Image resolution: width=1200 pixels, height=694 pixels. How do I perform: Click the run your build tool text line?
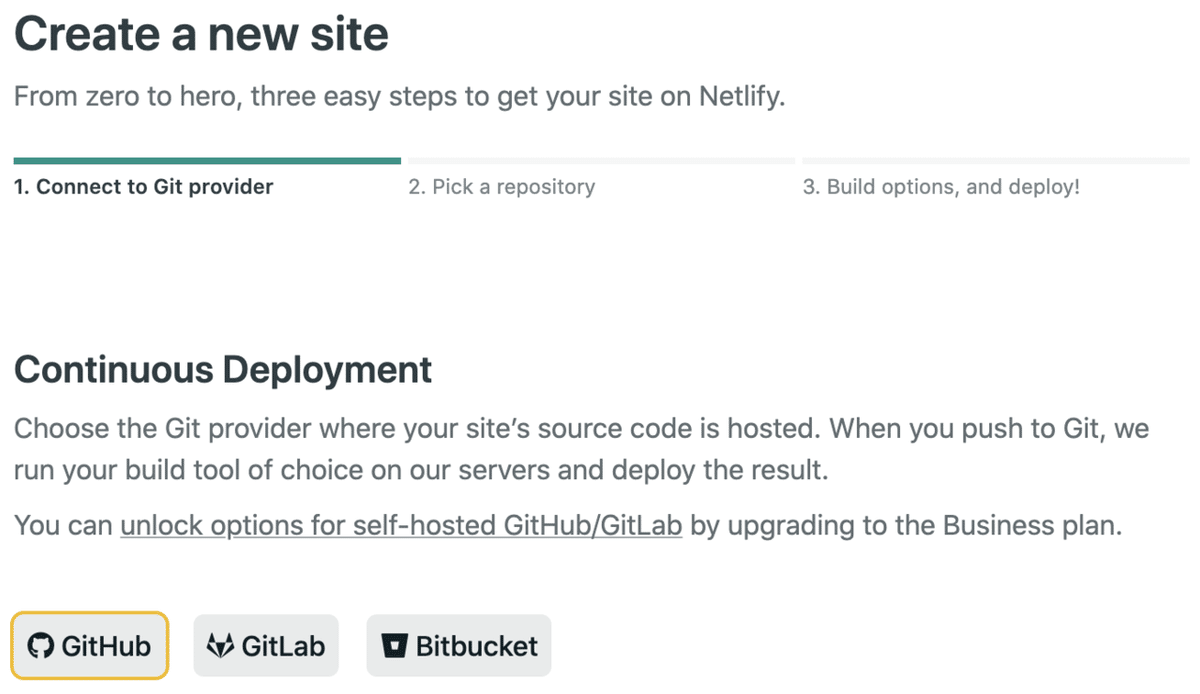coord(421,470)
